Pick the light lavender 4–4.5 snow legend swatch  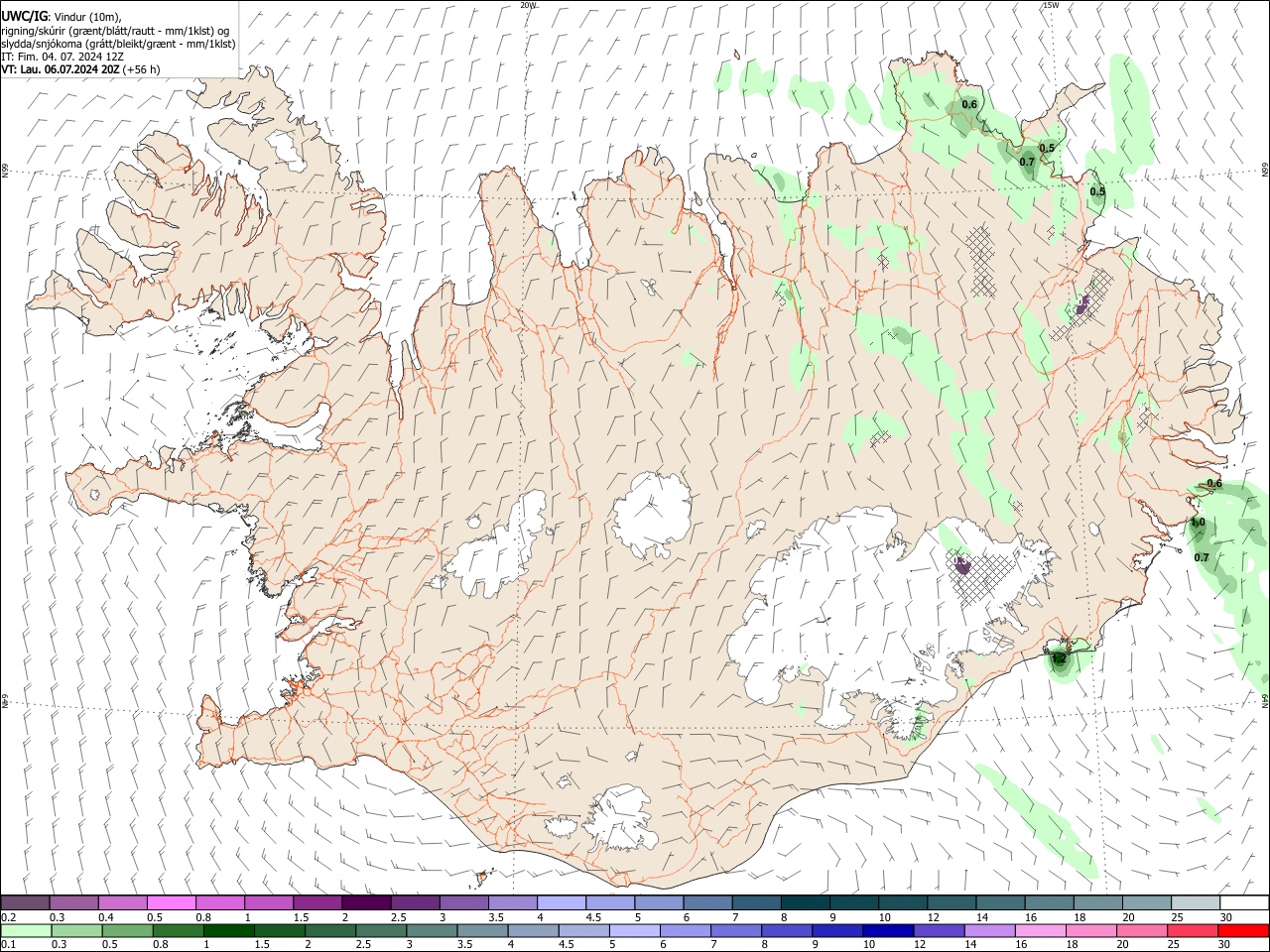[x=562, y=902]
